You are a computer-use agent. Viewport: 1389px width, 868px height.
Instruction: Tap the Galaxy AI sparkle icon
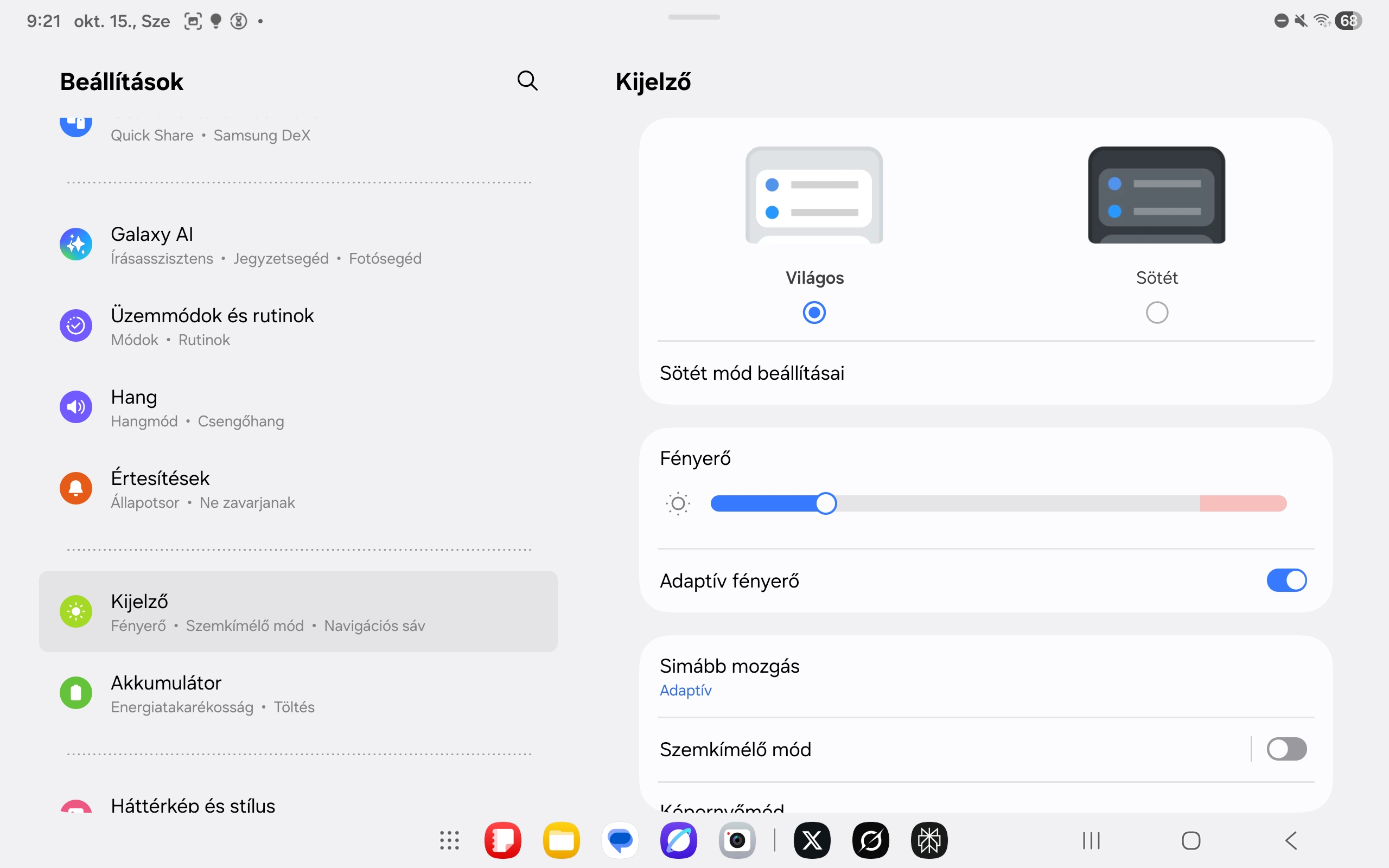[76, 245]
